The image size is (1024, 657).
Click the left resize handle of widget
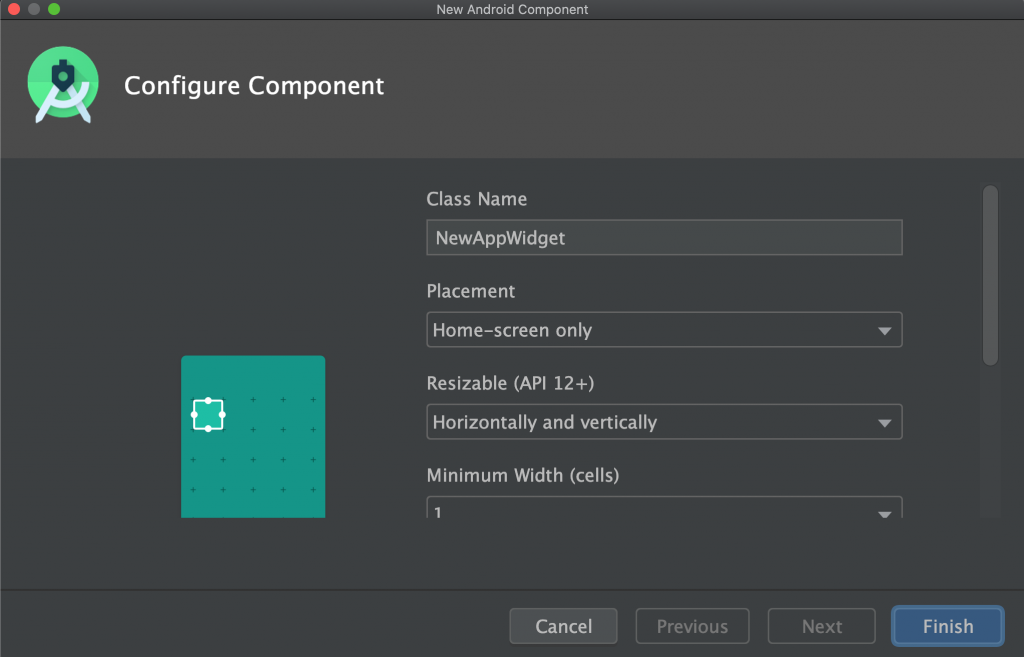194,414
